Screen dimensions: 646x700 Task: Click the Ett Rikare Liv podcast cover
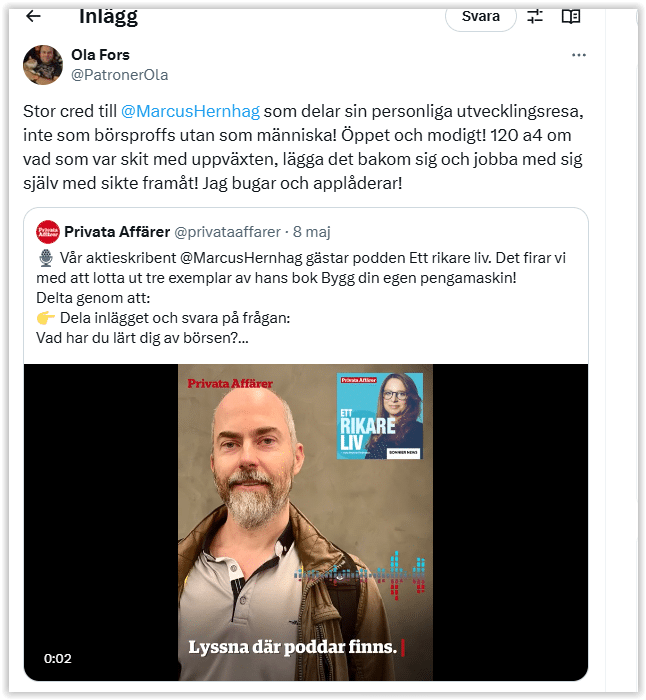379,416
